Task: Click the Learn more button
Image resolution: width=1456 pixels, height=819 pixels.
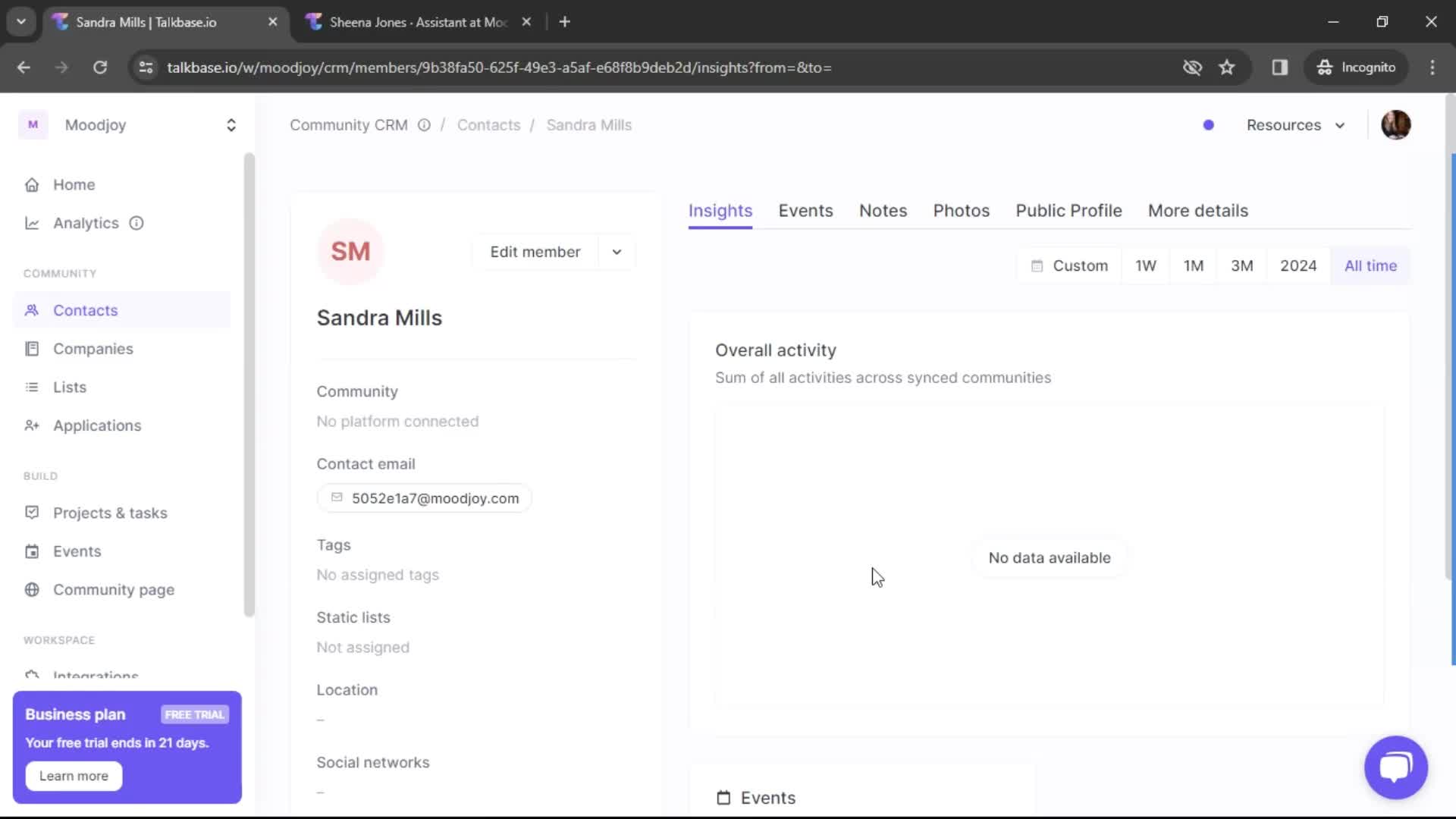Action: click(x=73, y=775)
